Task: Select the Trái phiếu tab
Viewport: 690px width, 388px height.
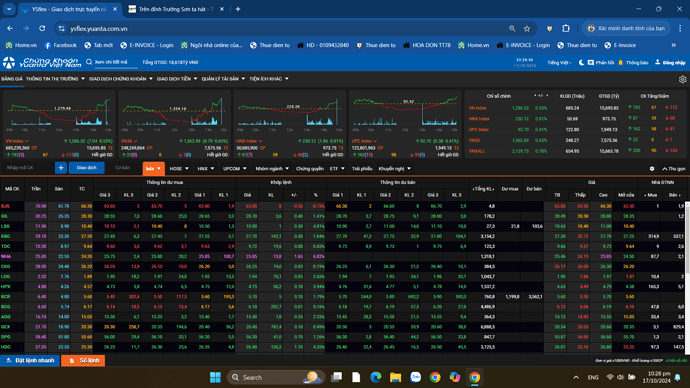Action: click(362, 168)
